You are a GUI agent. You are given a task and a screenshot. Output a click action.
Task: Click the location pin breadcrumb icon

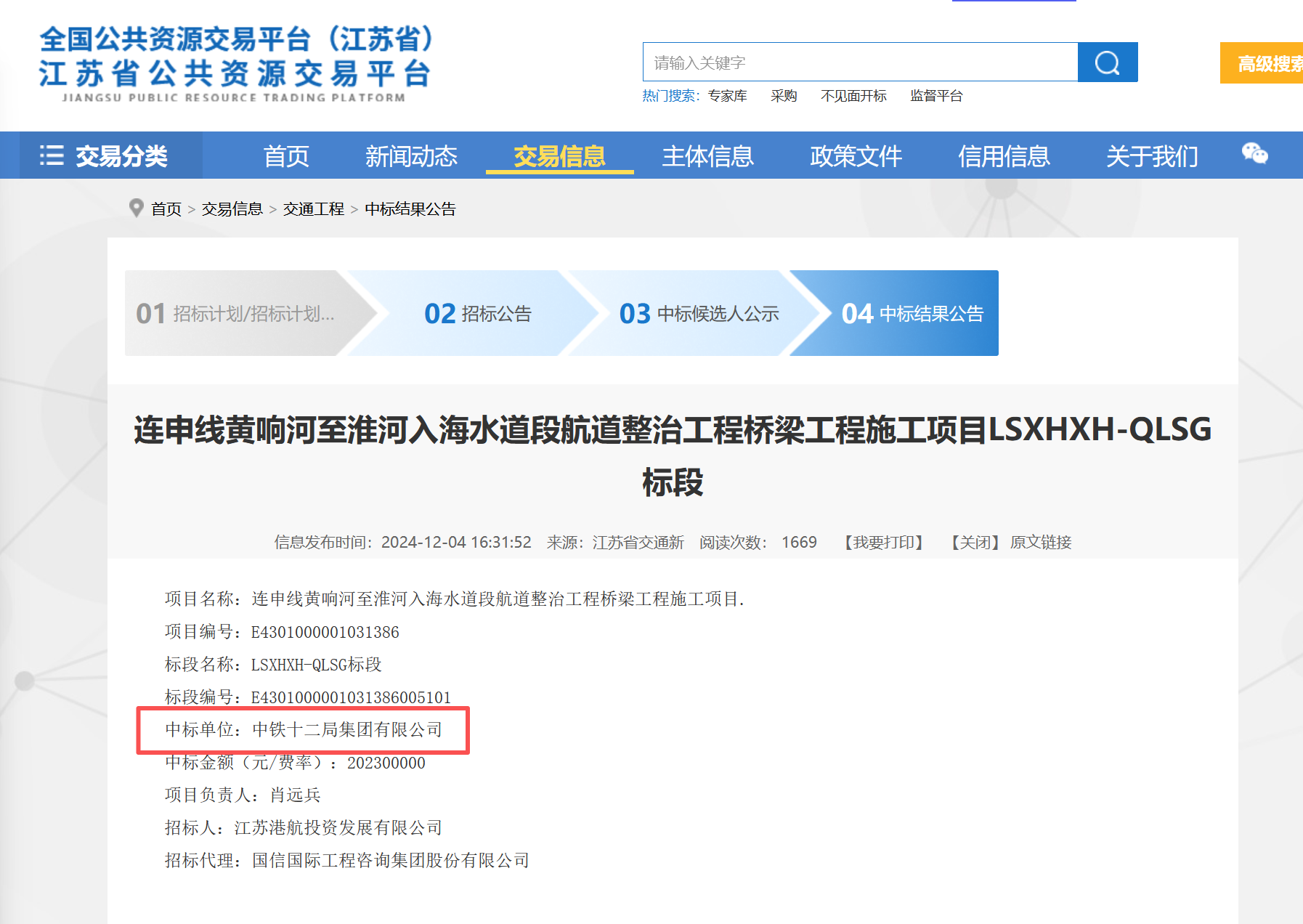point(136,208)
